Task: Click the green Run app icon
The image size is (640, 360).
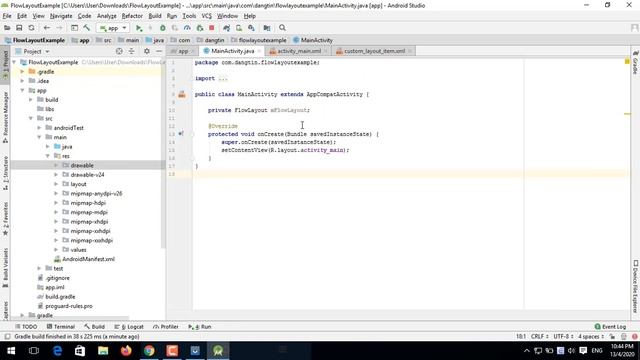Action: pos(139,28)
